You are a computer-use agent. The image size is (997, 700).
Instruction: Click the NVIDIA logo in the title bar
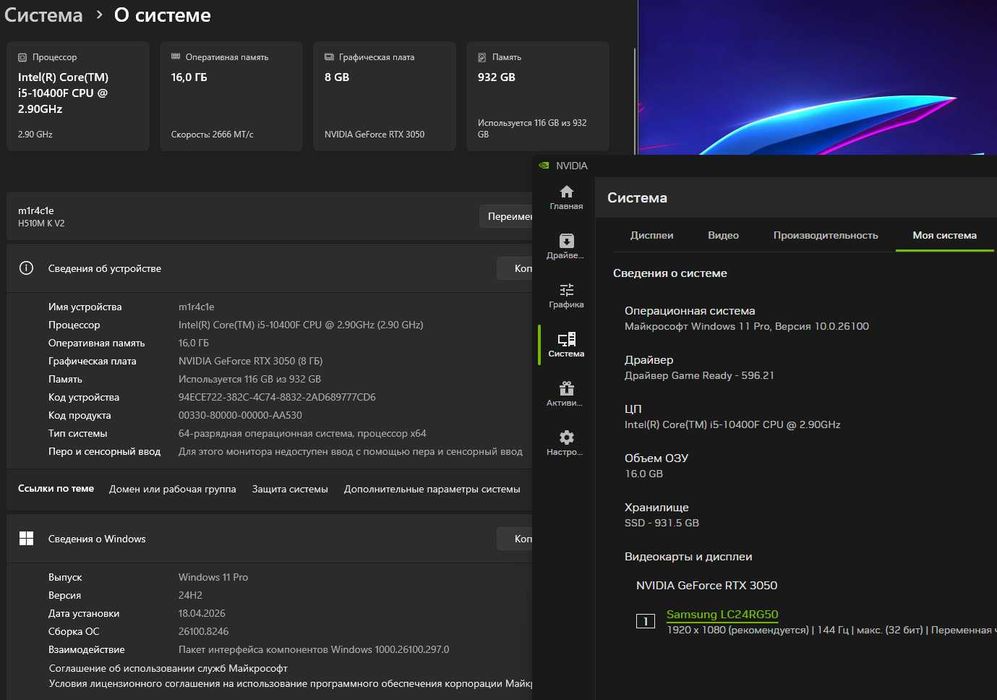click(544, 165)
